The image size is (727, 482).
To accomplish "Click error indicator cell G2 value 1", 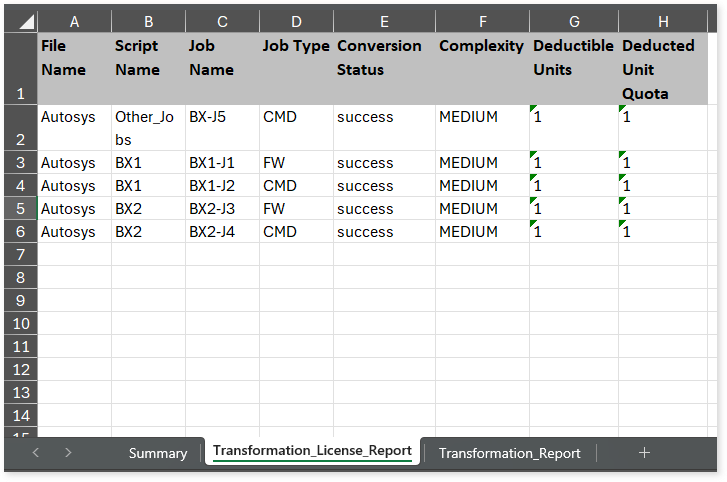I will click(574, 127).
